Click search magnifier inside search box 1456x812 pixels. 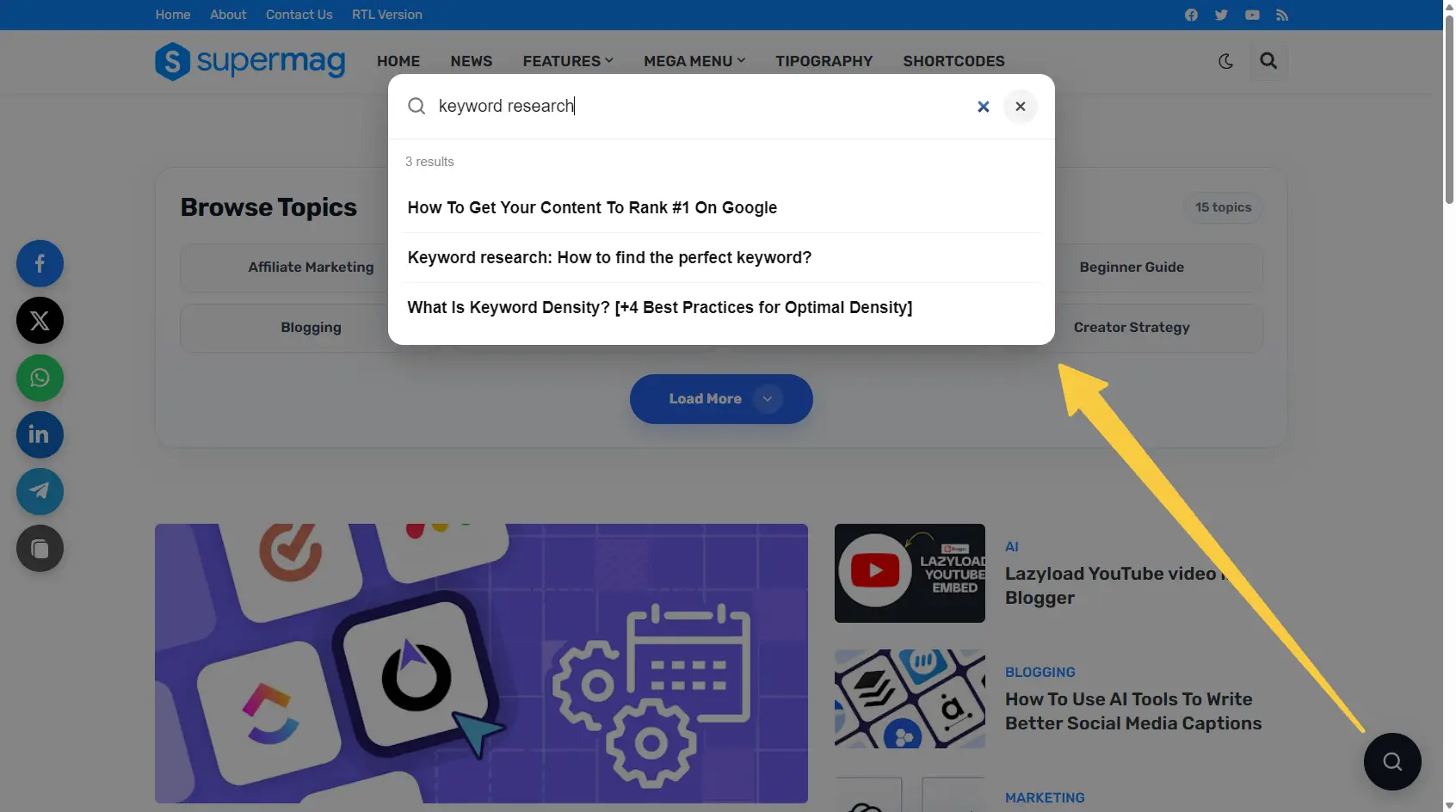click(416, 106)
